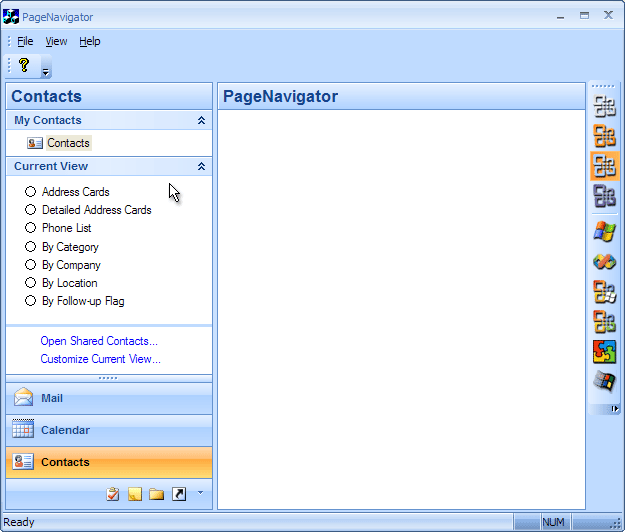Click the classic Windows flag icon
The width and height of the screenshot is (625, 532).
tap(605, 382)
